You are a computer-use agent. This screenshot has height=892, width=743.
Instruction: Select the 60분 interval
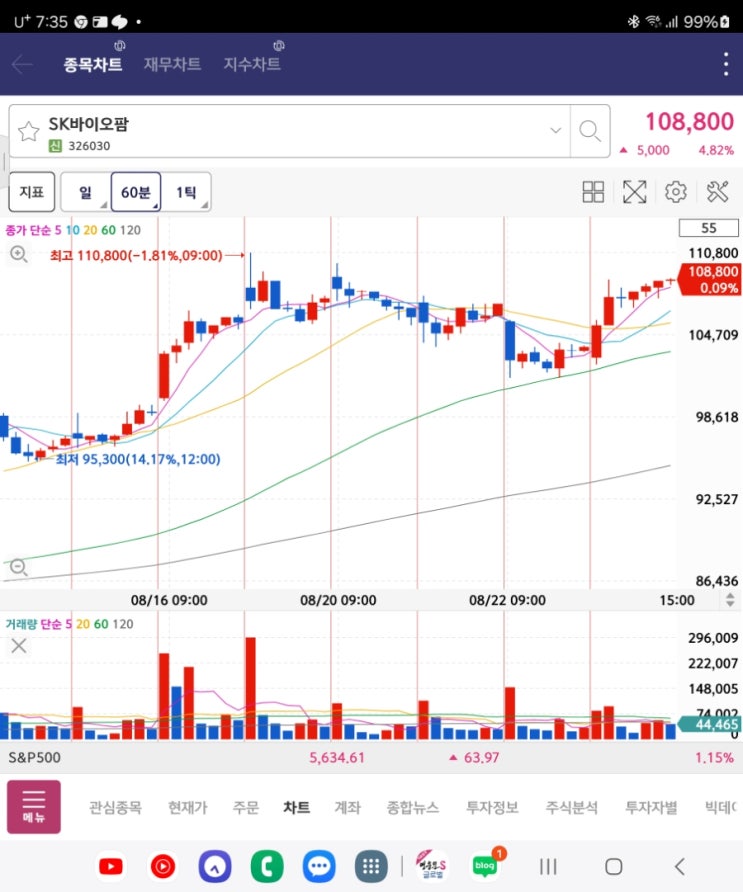click(136, 192)
